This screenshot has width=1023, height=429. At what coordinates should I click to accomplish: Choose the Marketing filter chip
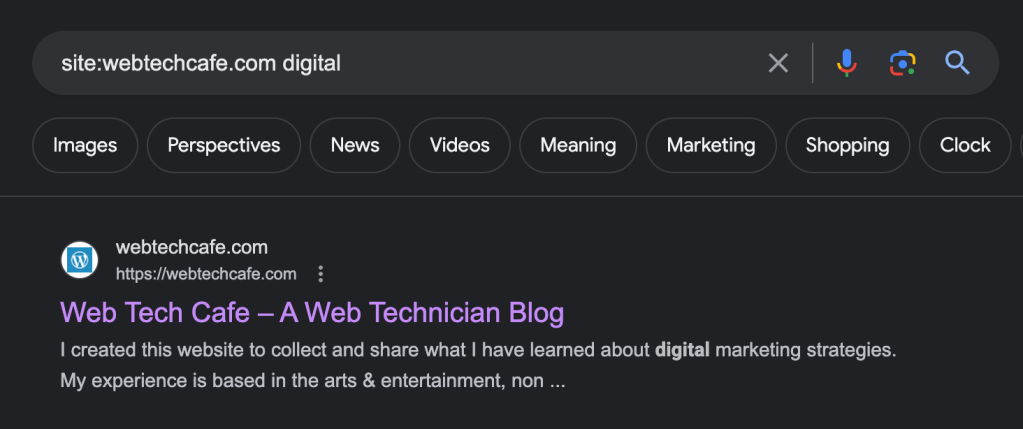click(x=711, y=145)
